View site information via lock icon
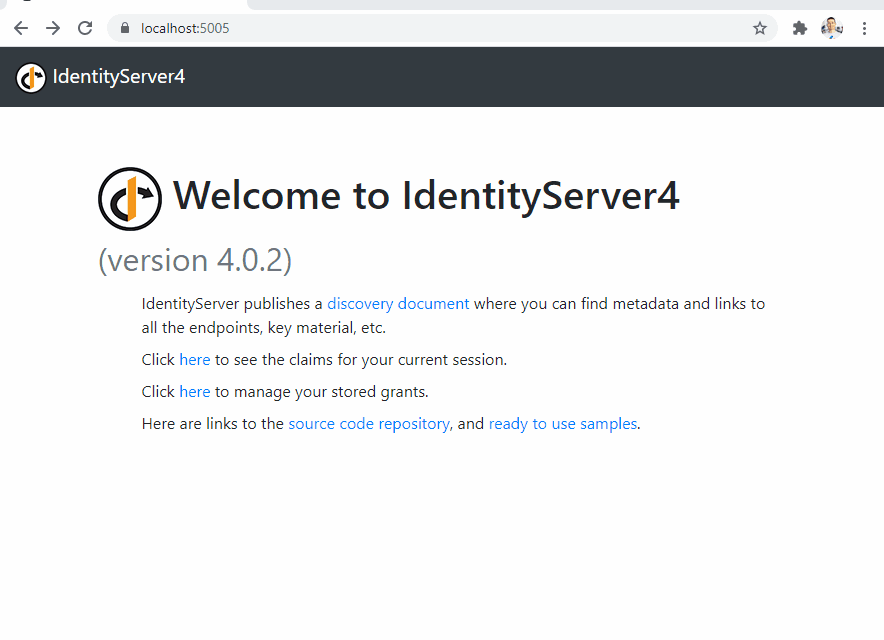 pyautogui.click(x=125, y=28)
